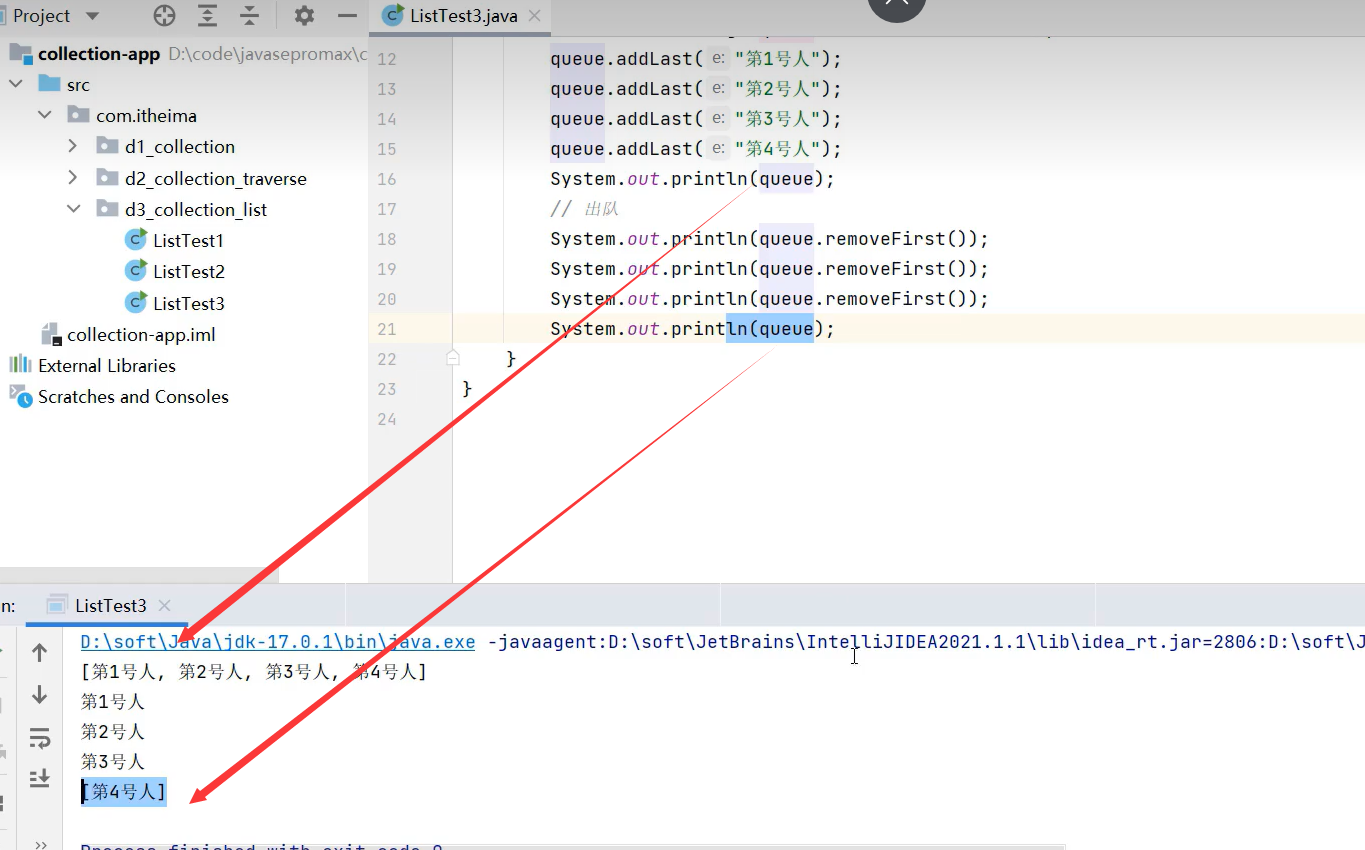Select the d3_collection_list folder
Viewport: 1365px width, 850px height.
[196, 209]
